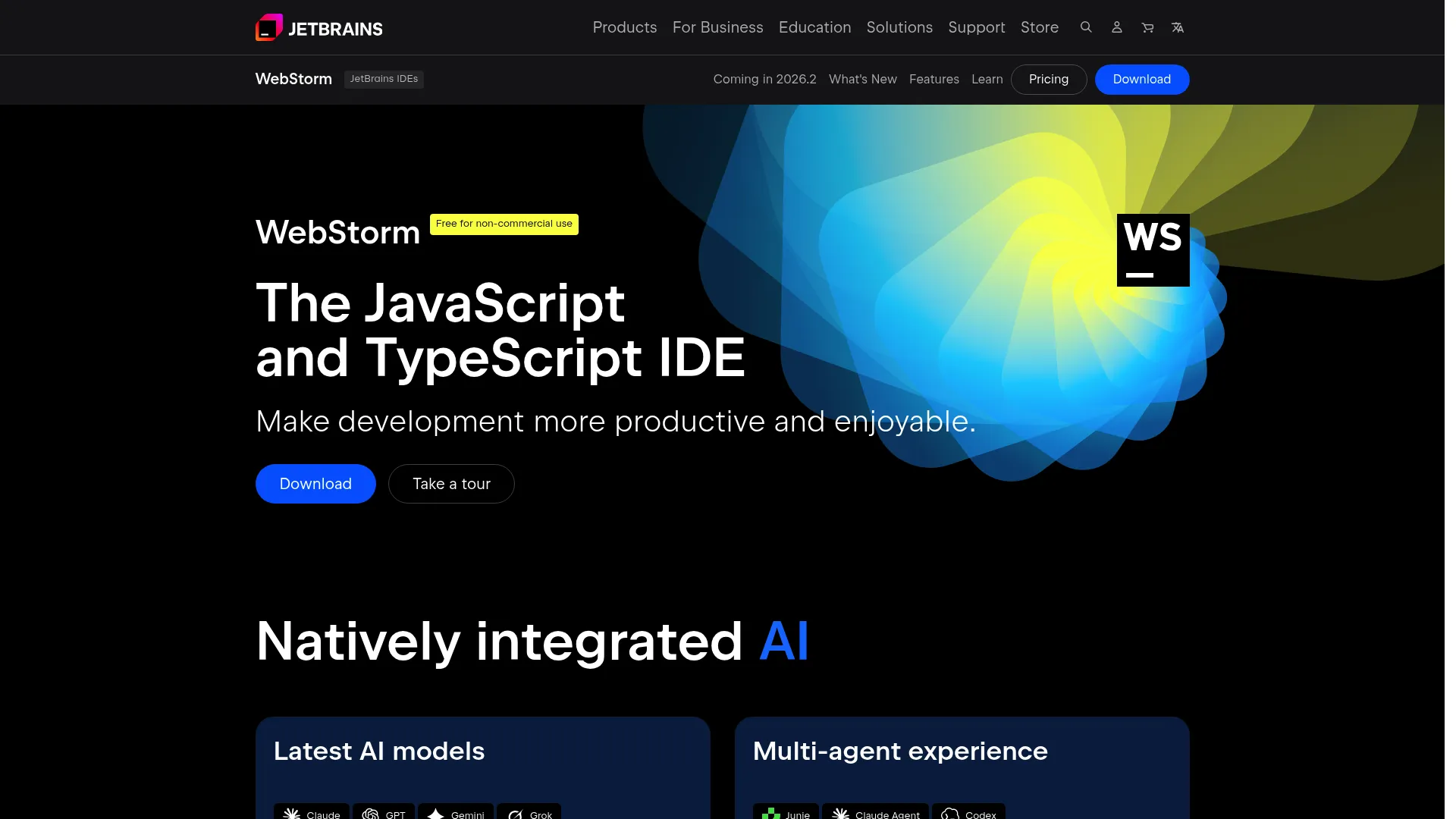Select the GPT model chip
Viewport: 1456px width, 819px height.
[x=384, y=812]
